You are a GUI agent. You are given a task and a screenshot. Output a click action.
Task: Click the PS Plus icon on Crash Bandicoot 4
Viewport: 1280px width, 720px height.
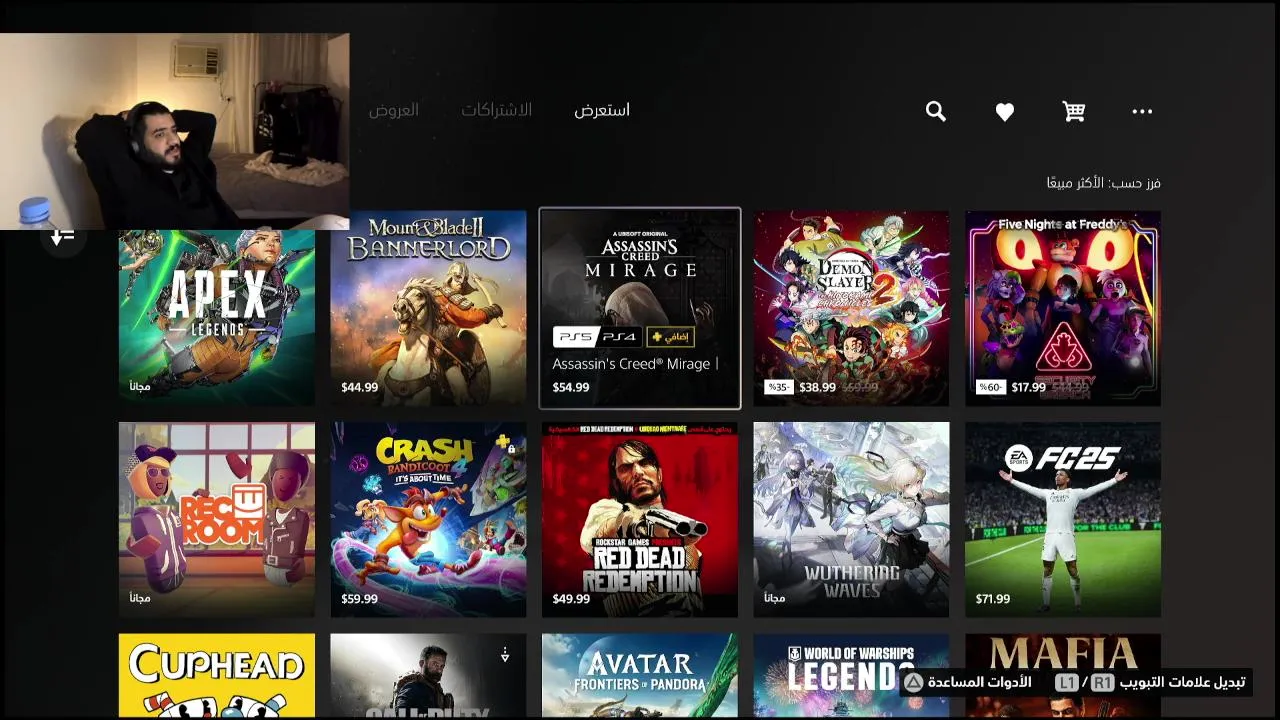click(x=502, y=441)
